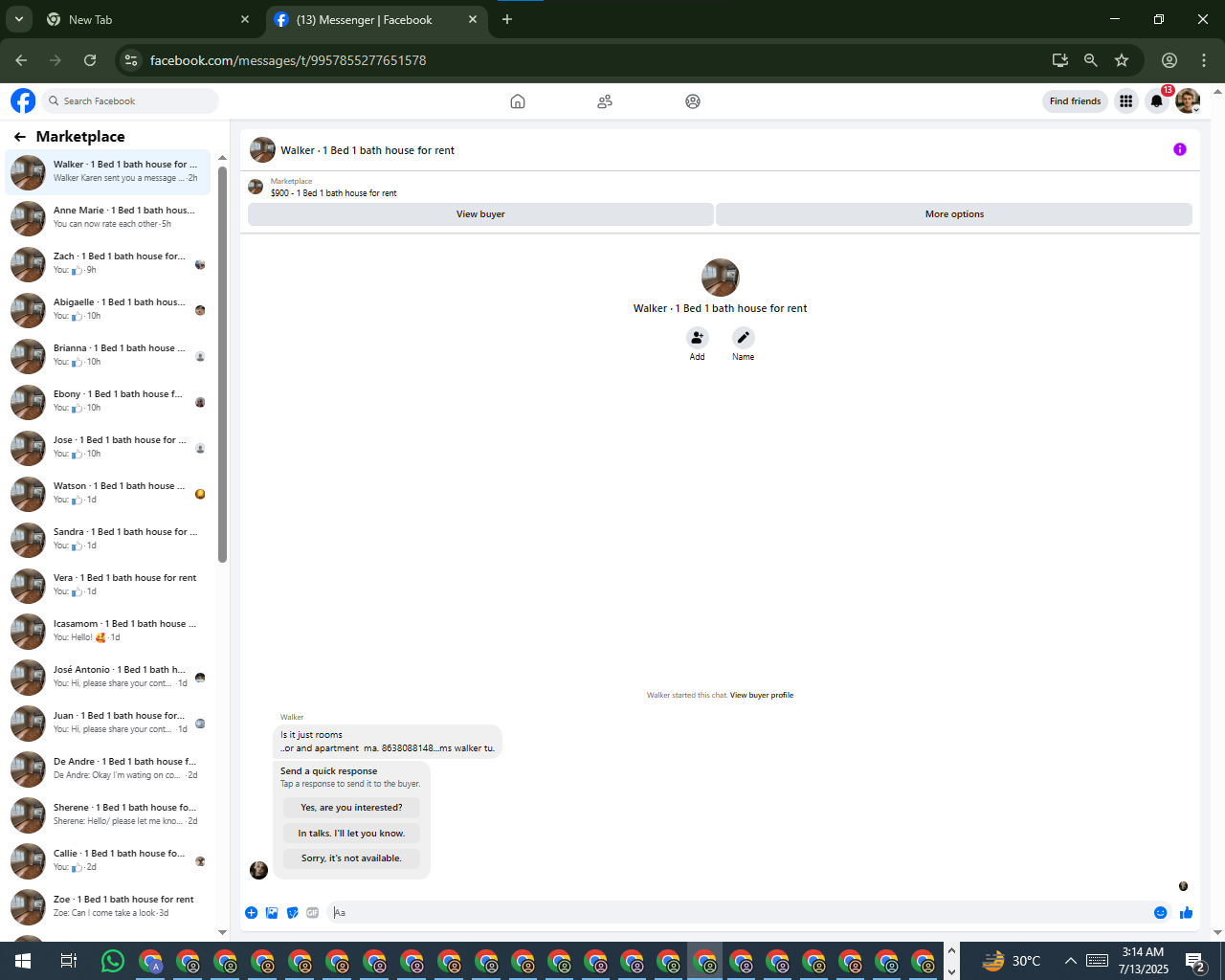Send quick response Yes, are you interested?
The width and height of the screenshot is (1225, 980).
click(351, 808)
